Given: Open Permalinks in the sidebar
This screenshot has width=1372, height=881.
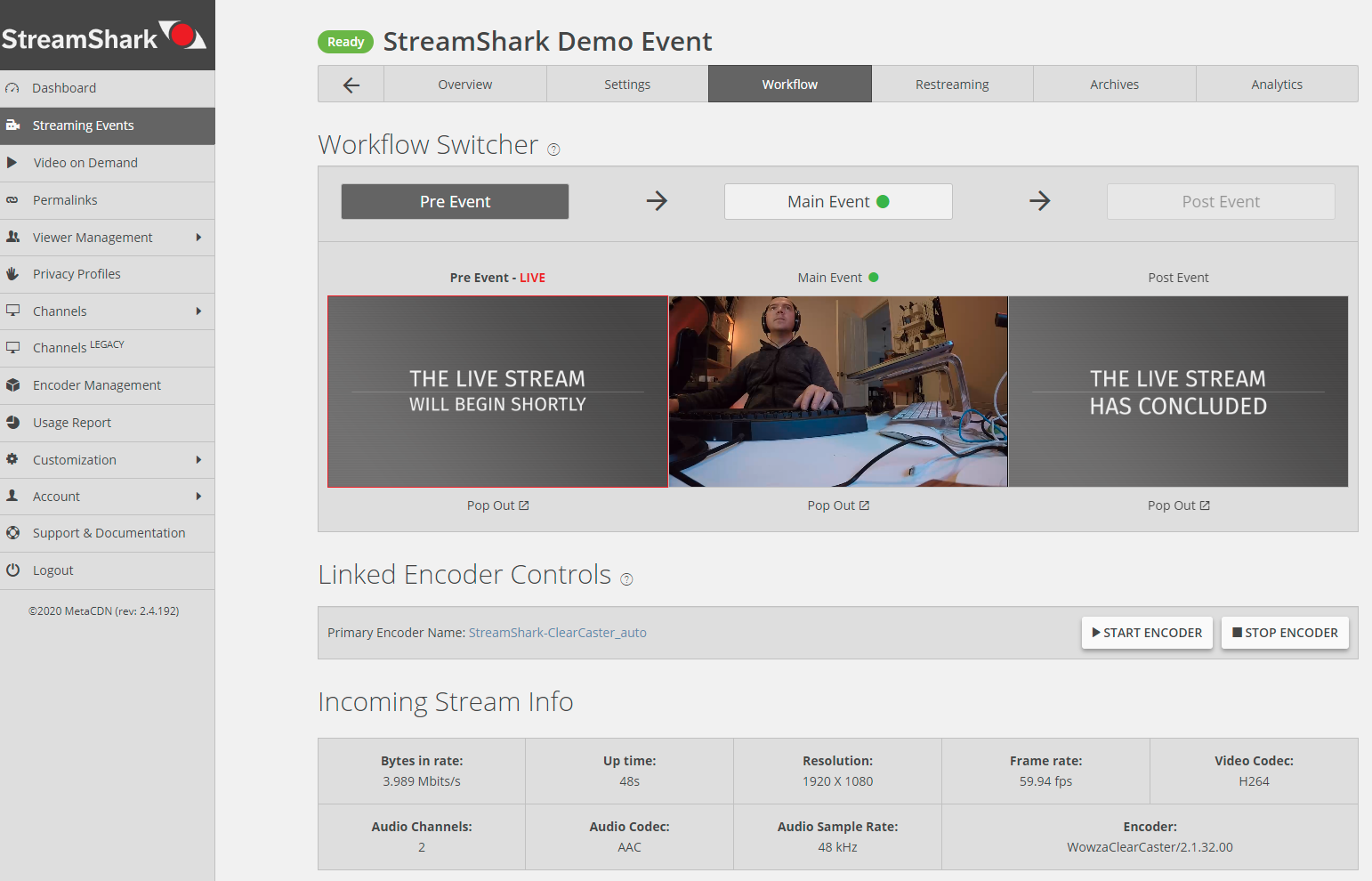Looking at the screenshot, I should [108, 200].
